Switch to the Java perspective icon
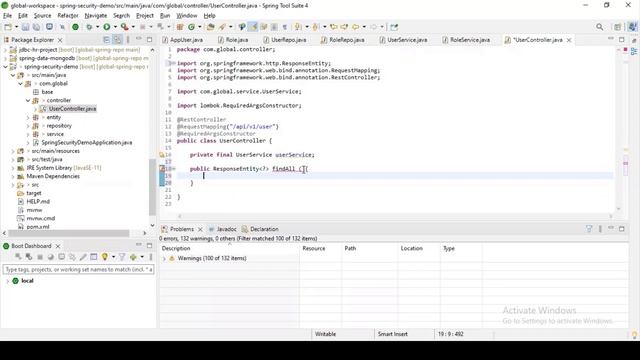The height and width of the screenshot is (360, 640). click(632, 27)
